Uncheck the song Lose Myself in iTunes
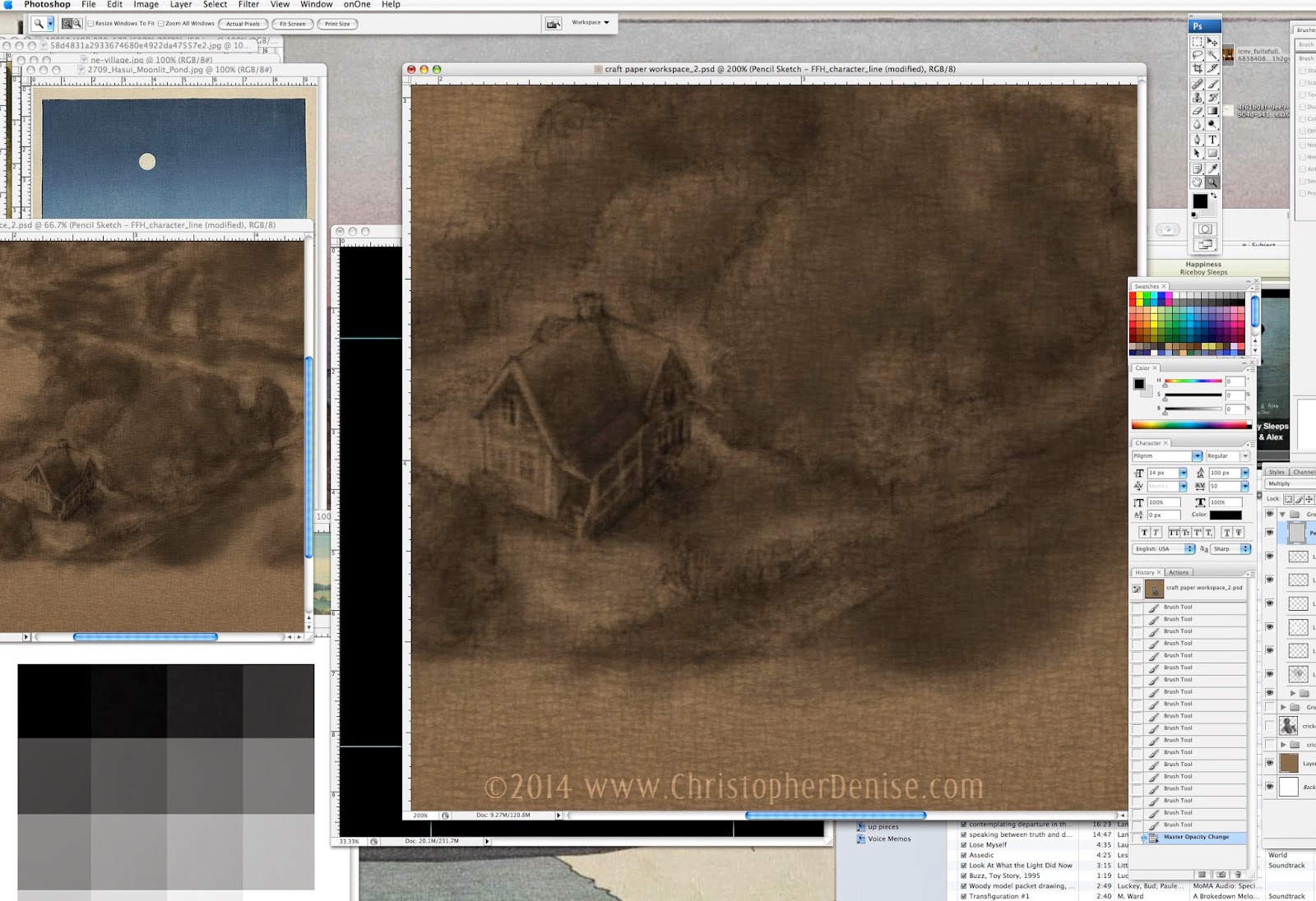 (x=964, y=845)
